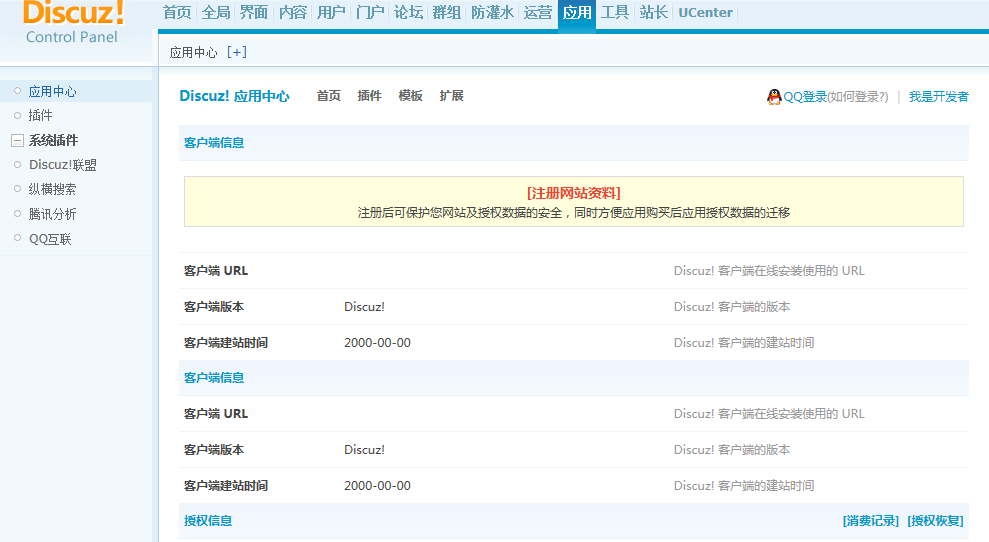Open the 用户 top navigation menu
Screen dimensions: 989x542
click(x=331, y=13)
